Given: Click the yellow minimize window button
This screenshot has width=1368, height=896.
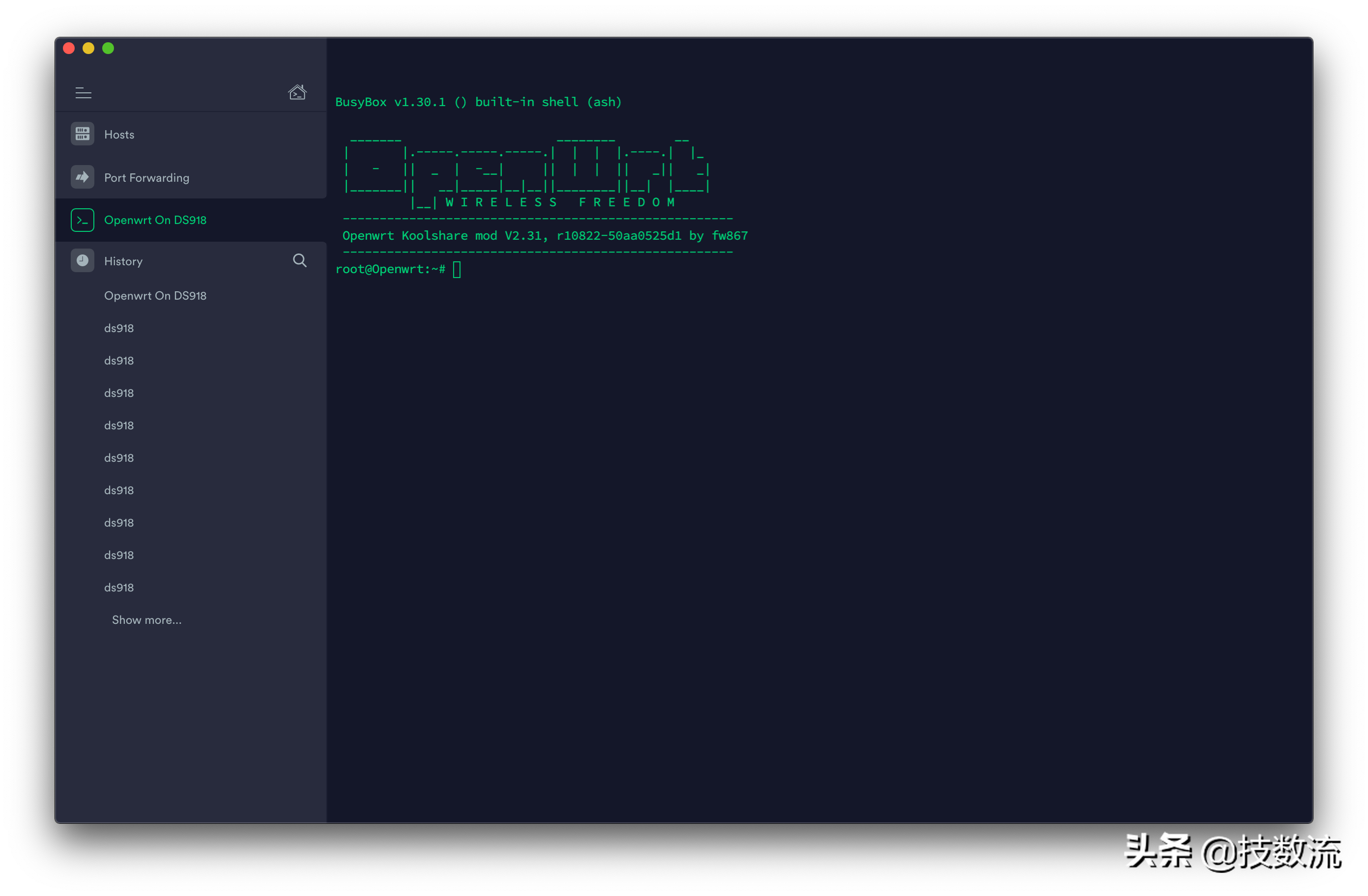Looking at the screenshot, I should click(88, 48).
